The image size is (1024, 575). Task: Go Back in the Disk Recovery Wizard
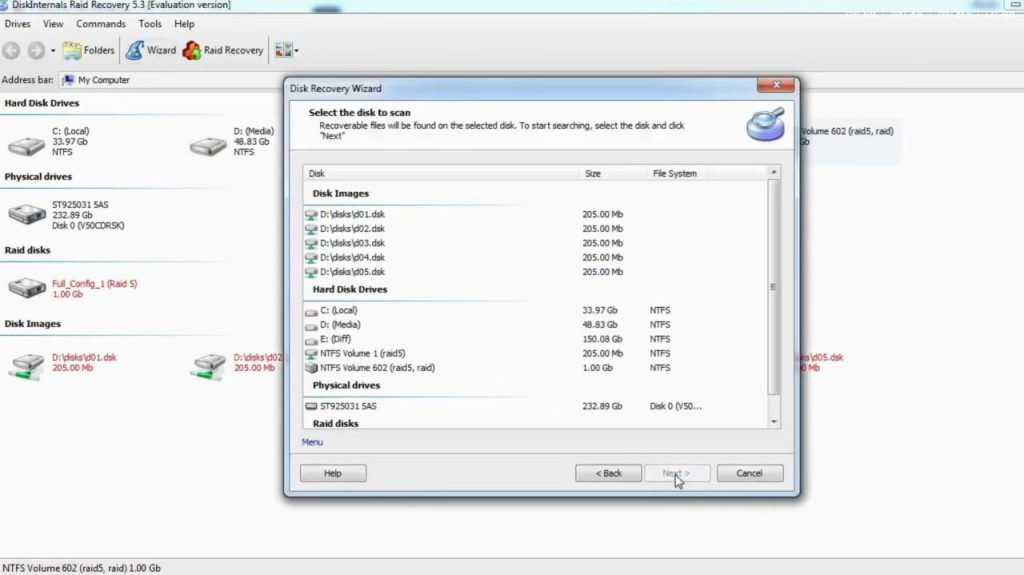tap(608, 473)
